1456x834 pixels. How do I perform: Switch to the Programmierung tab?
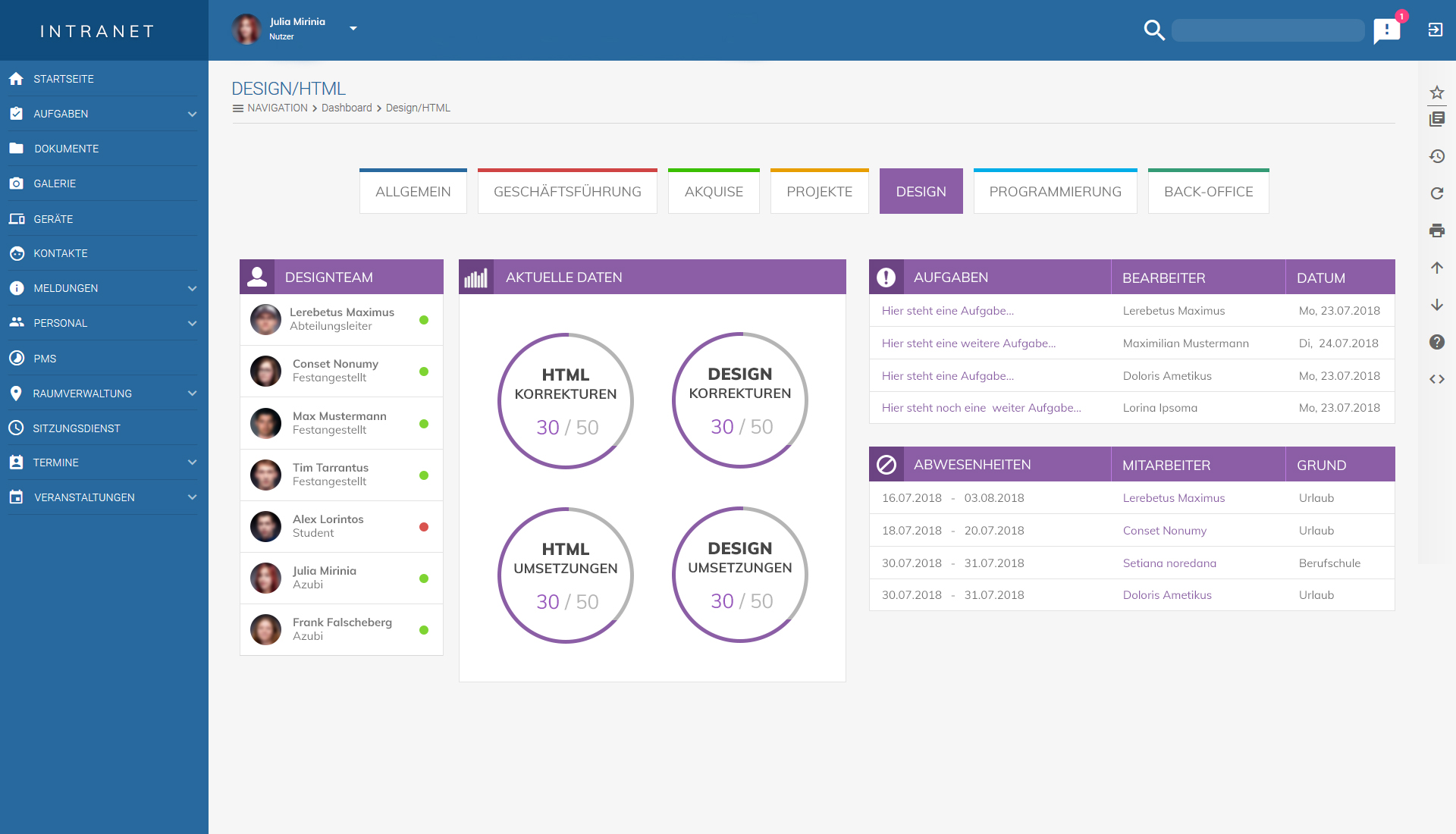point(1055,191)
